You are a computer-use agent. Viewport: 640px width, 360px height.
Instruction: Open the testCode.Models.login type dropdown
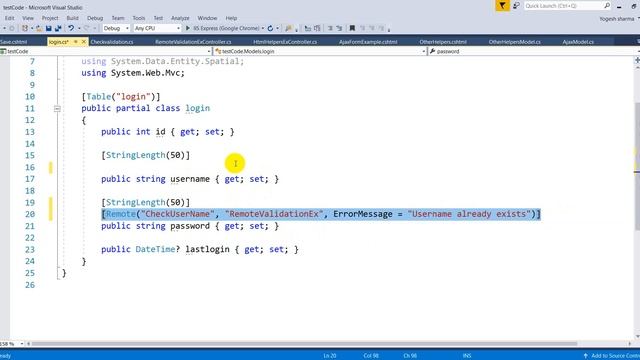pyautogui.click(x=320, y=51)
